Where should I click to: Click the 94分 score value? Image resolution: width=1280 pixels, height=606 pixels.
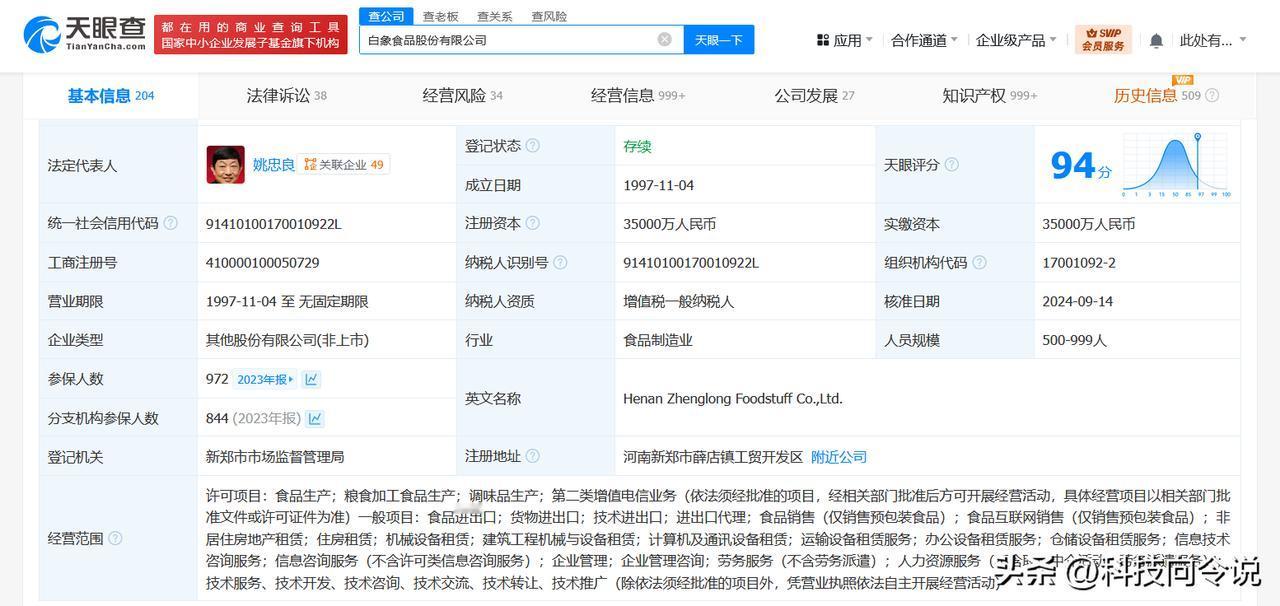pos(1080,165)
